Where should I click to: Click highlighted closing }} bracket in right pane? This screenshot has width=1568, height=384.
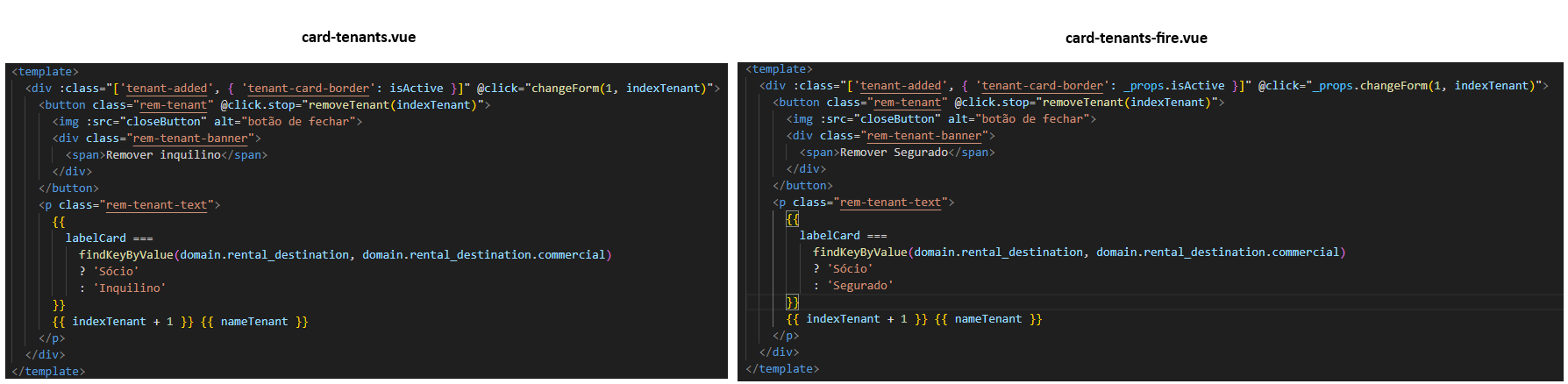(x=792, y=302)
